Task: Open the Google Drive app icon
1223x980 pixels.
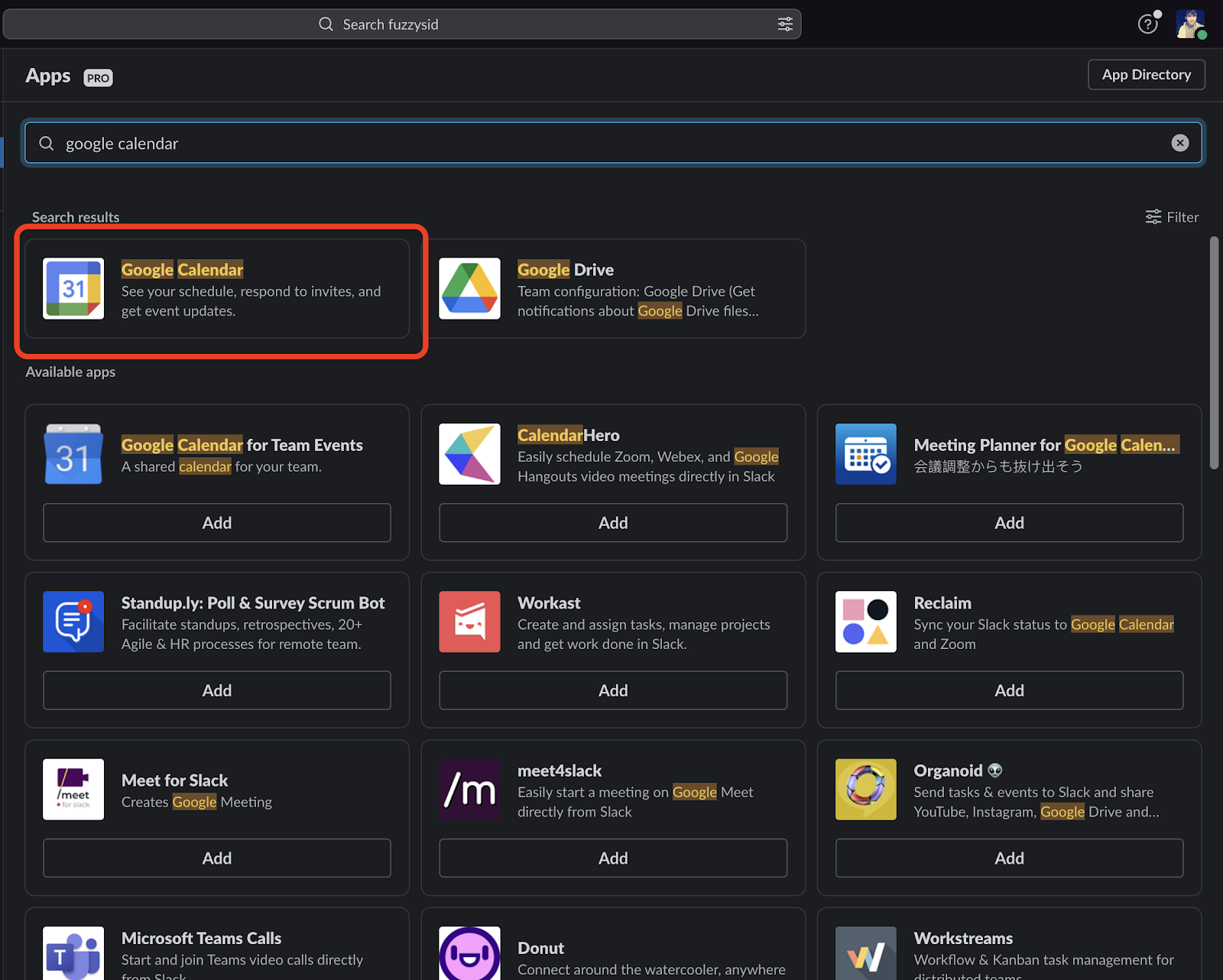Action: point(469,288)
